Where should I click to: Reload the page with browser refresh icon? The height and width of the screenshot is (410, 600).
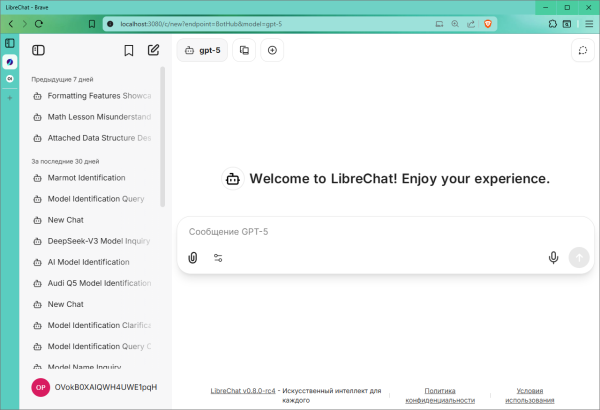pyautogui.click(x=39, y=22)
